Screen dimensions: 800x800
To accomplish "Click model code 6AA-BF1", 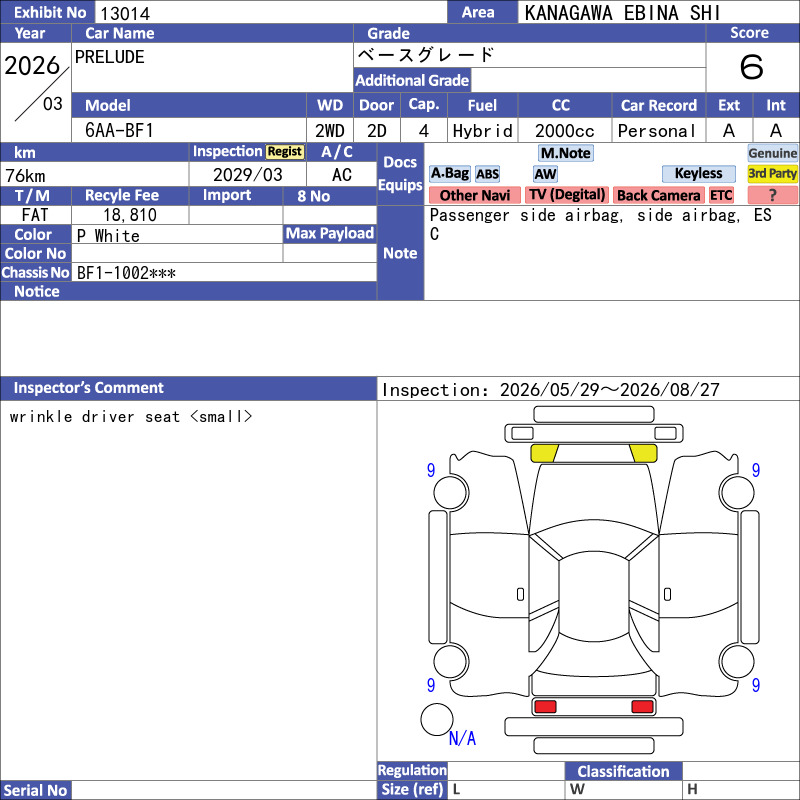I will (119, 131).
